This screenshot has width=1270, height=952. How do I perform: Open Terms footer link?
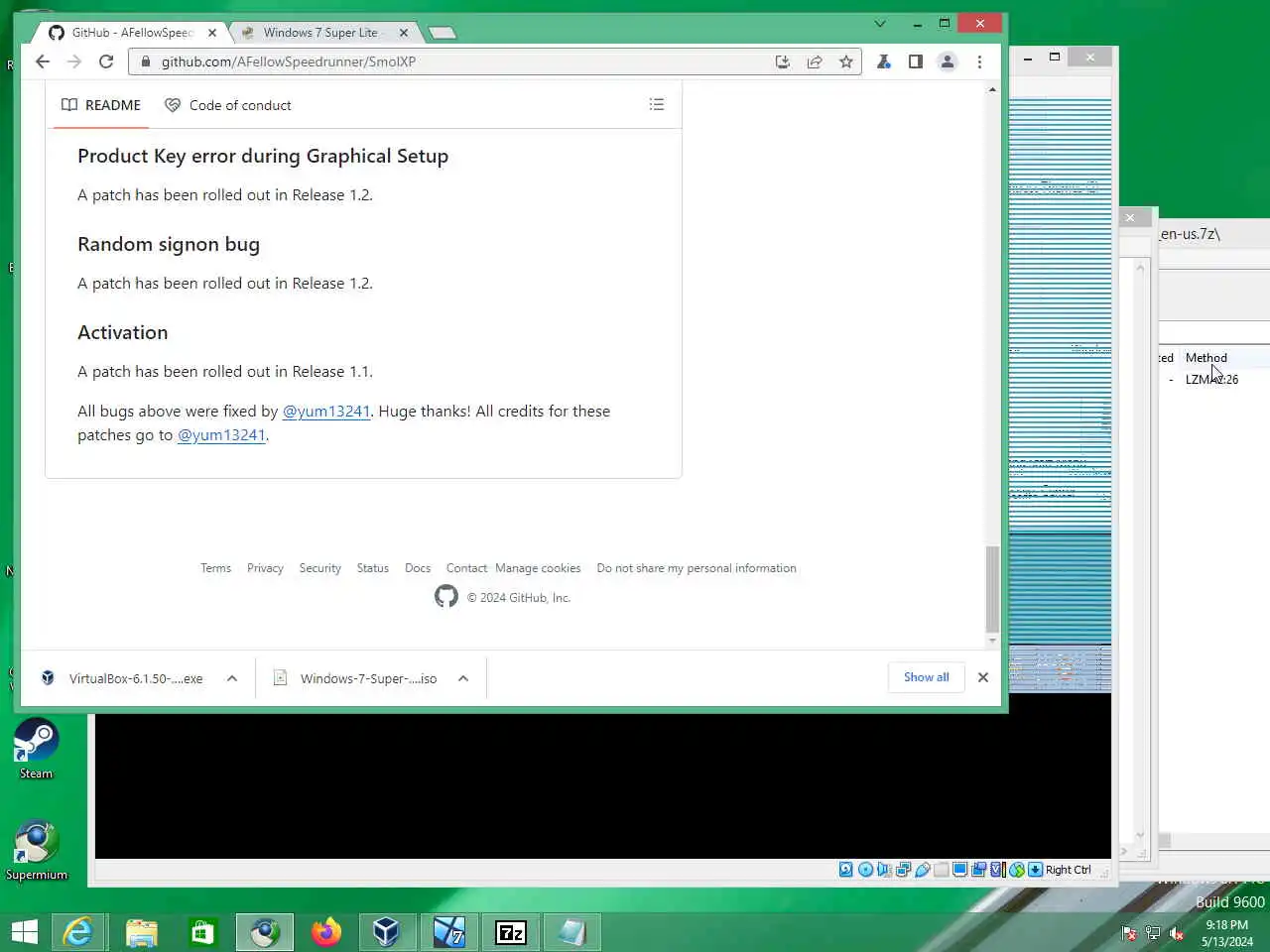click(215, 568)
